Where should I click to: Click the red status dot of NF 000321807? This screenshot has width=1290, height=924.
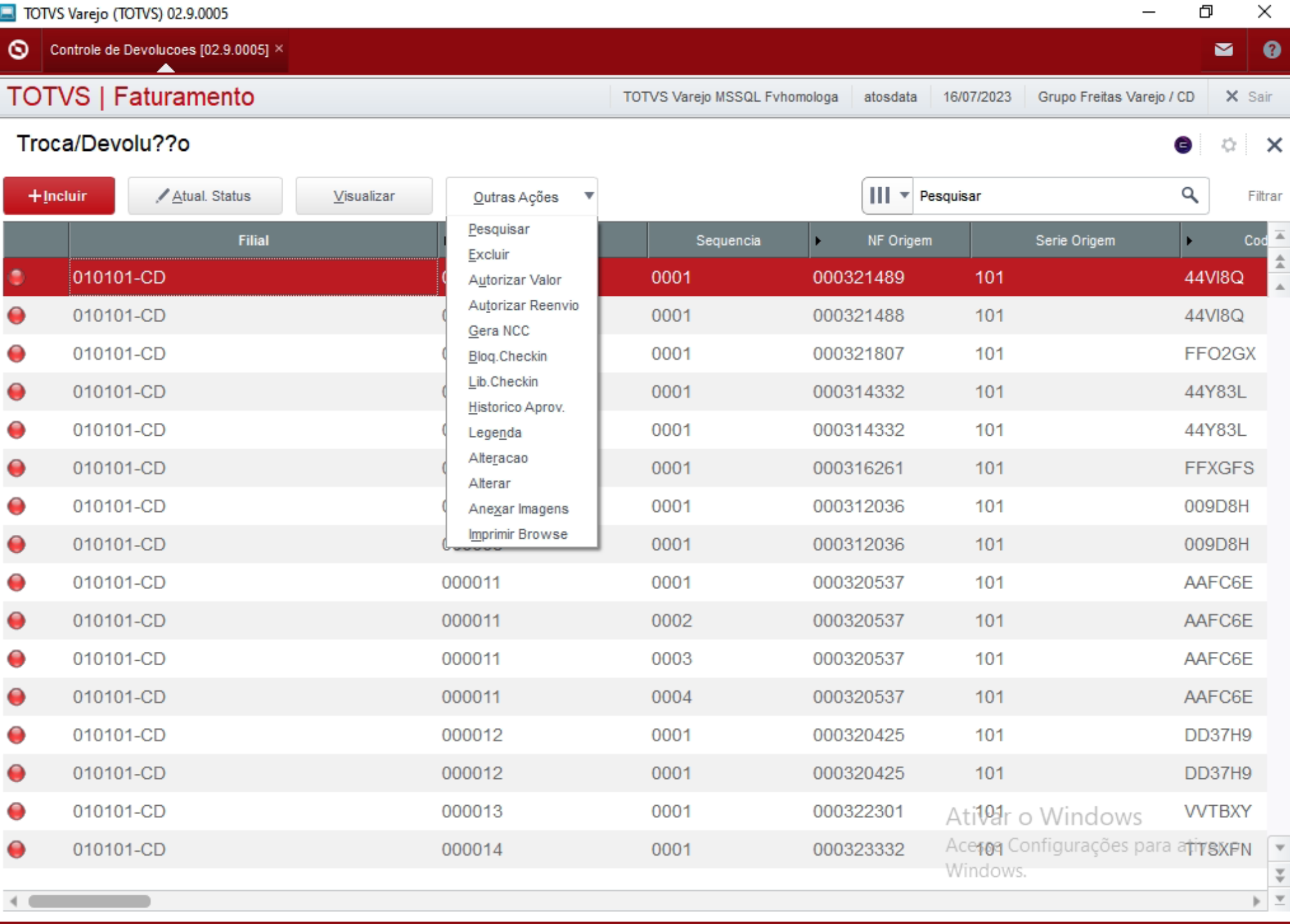17,353
